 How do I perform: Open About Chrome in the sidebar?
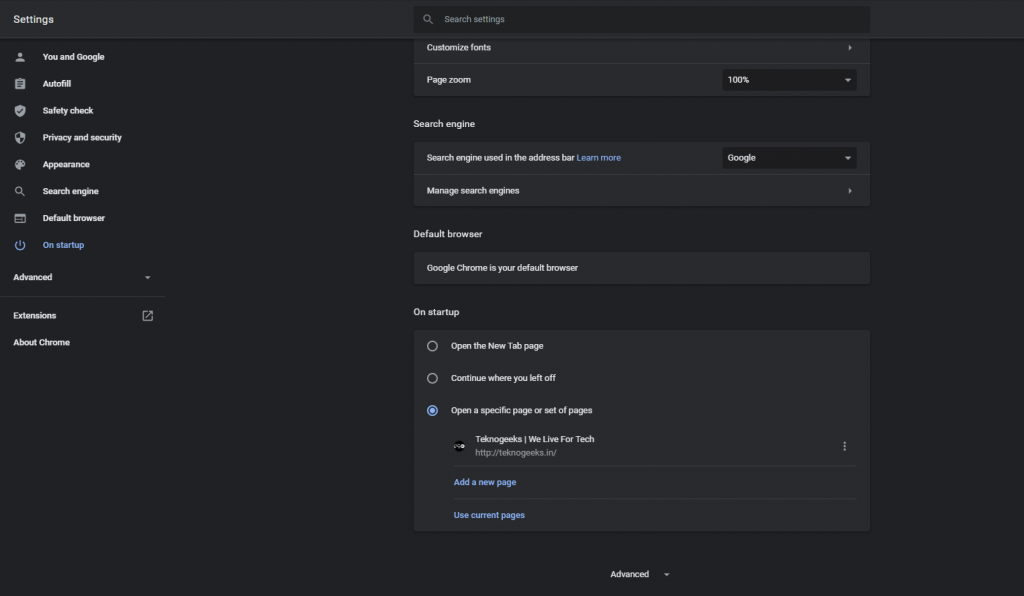(x=41, y=342)
